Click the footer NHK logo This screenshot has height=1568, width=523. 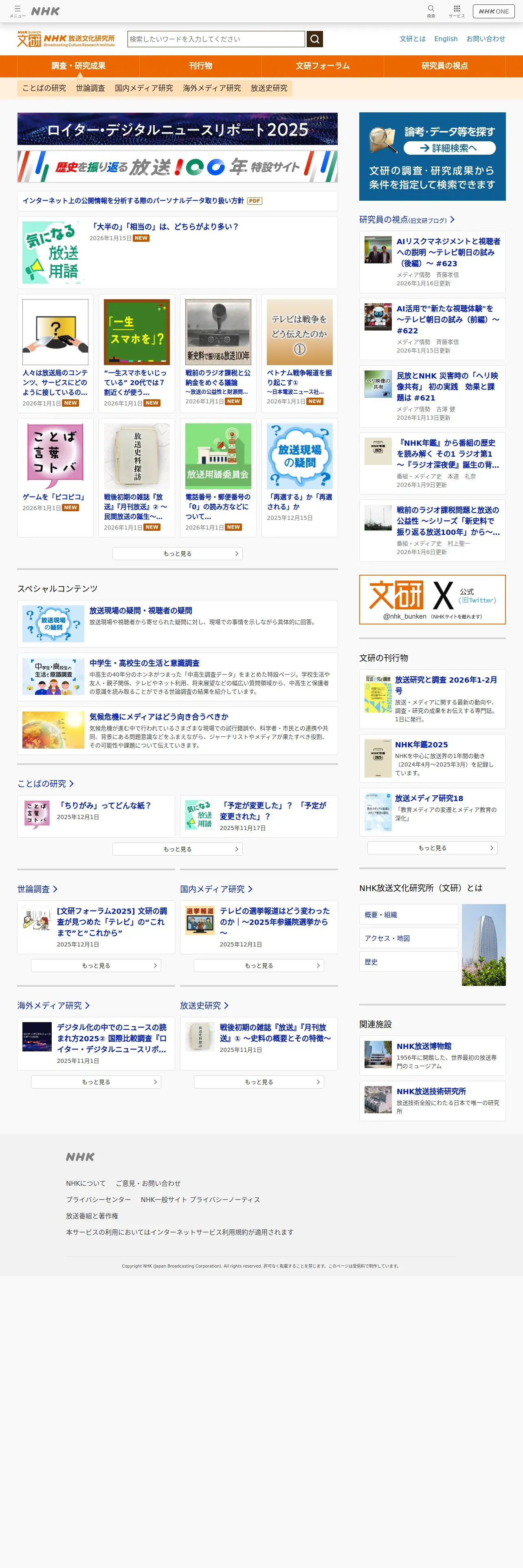80,1156
